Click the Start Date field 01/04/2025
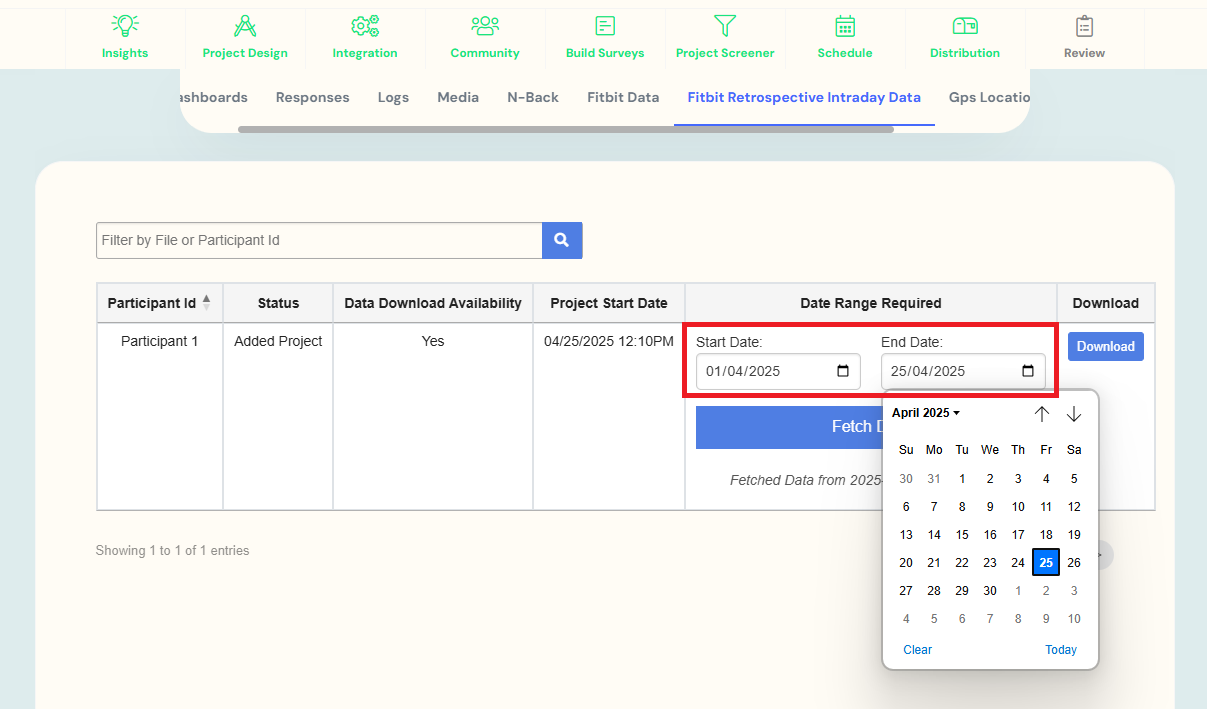 pos(776,371)
